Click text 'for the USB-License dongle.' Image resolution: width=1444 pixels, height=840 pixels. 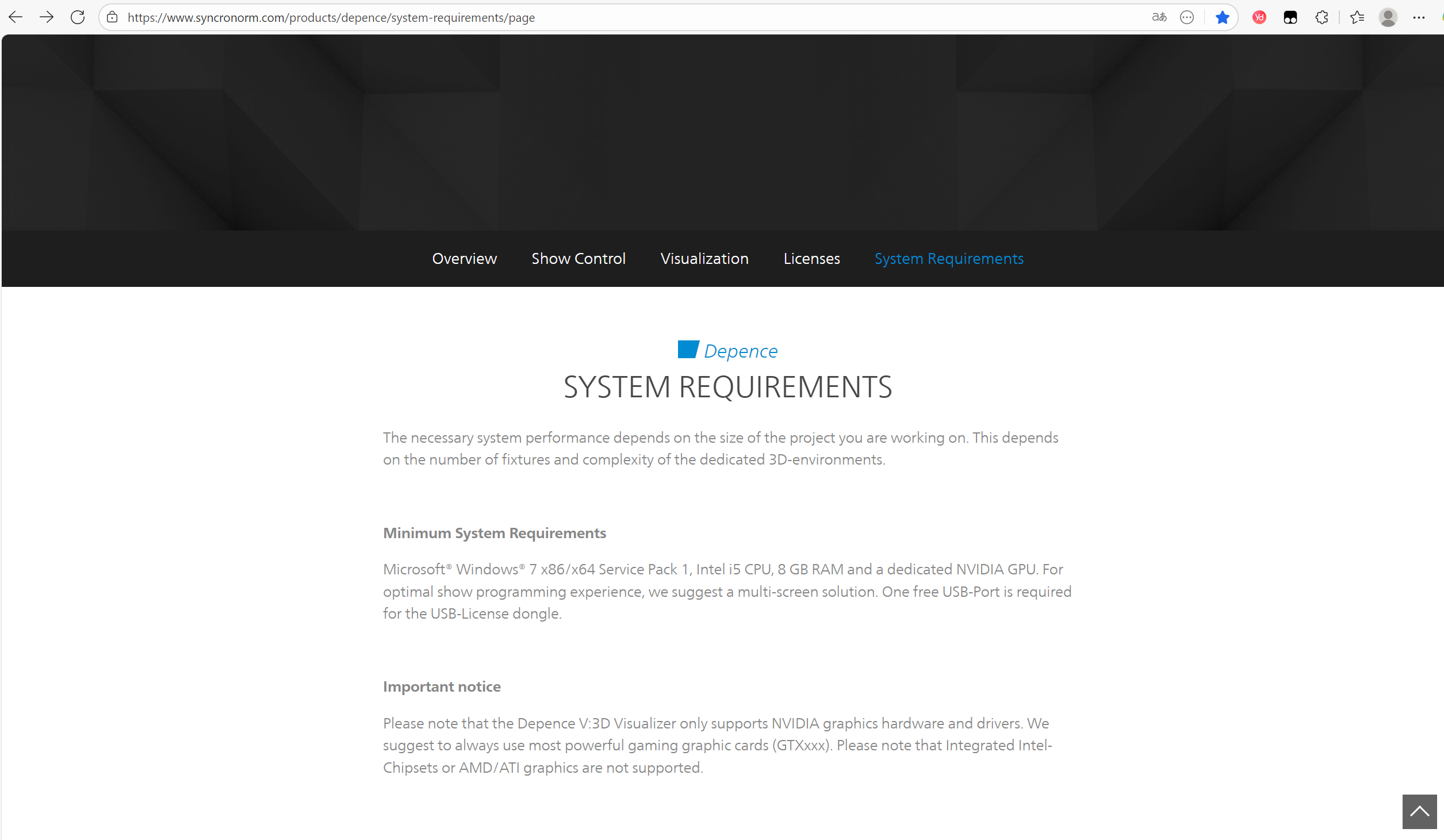pos(472,613)
